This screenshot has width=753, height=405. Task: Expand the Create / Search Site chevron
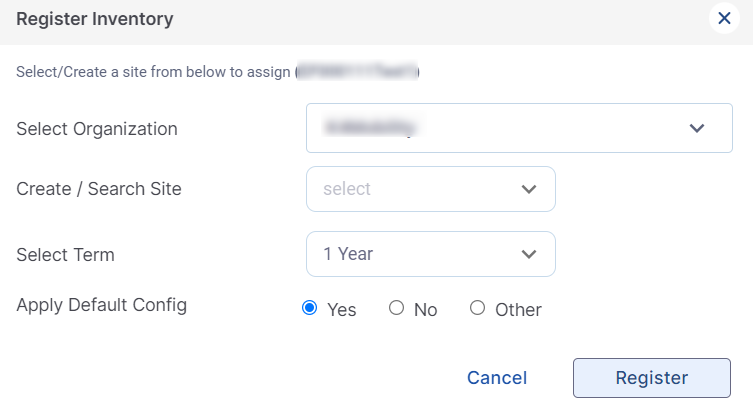coord(529,189)
